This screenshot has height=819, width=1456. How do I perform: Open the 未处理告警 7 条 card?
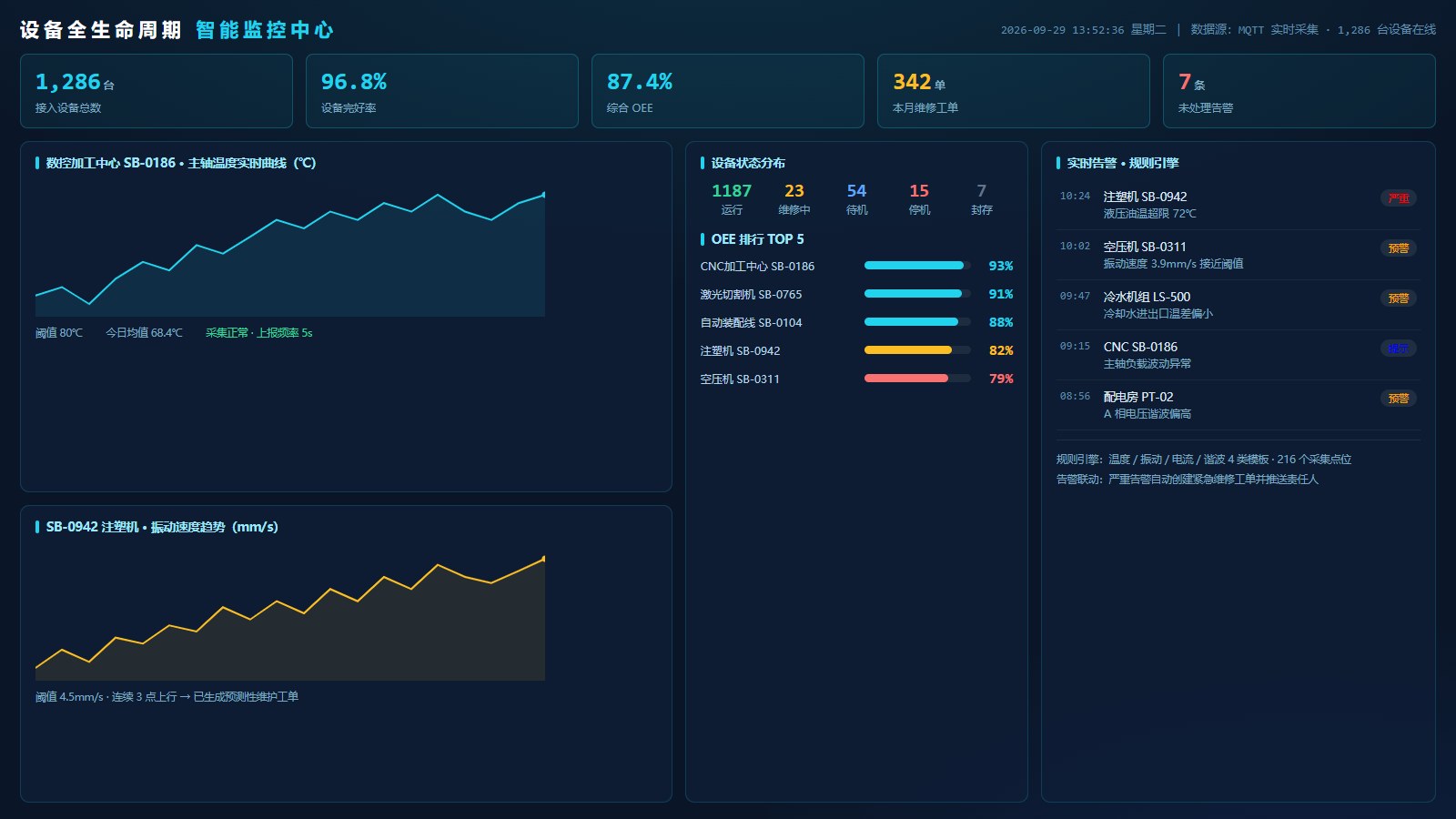click(x=1299, y=91)
